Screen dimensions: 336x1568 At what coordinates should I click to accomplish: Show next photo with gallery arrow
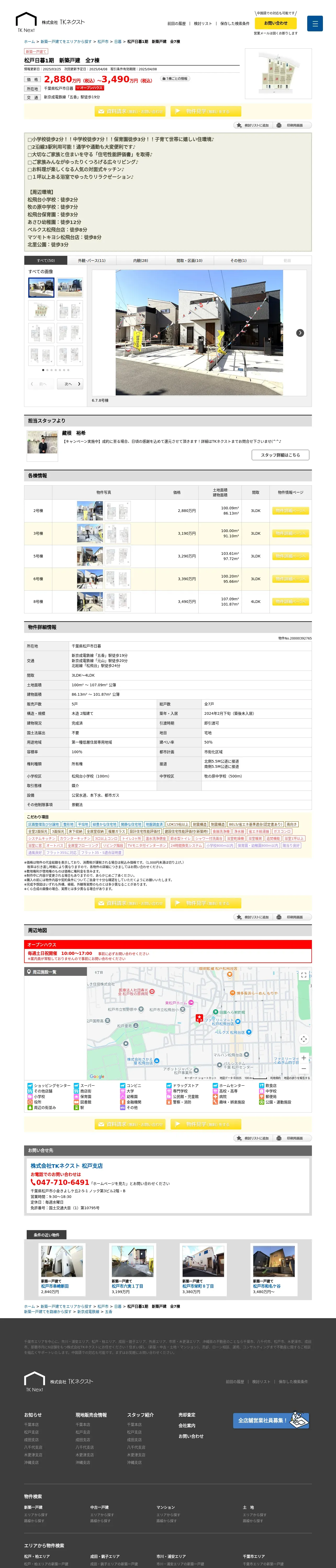[300, 333]
